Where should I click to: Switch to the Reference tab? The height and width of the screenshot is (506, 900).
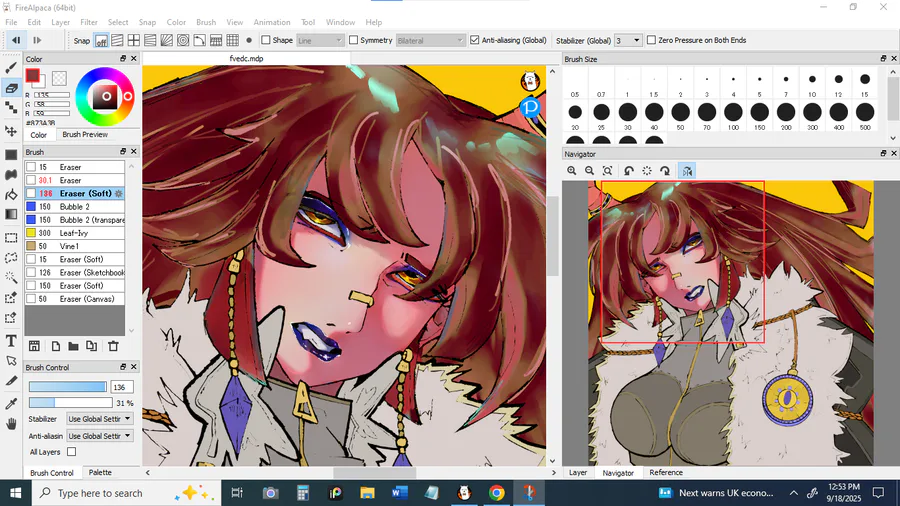666,473
